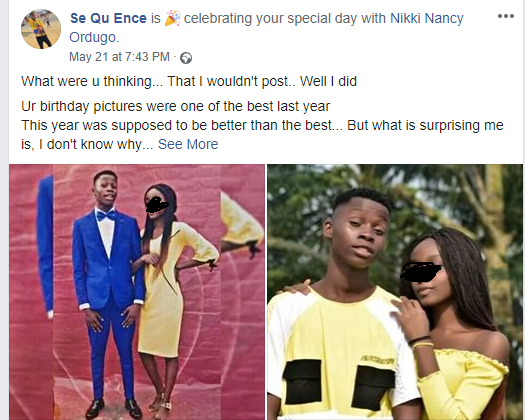Viewport: 525px width, 420px height.
Task: Open the yellow shirt couple photo
Action: coord(395,292)
